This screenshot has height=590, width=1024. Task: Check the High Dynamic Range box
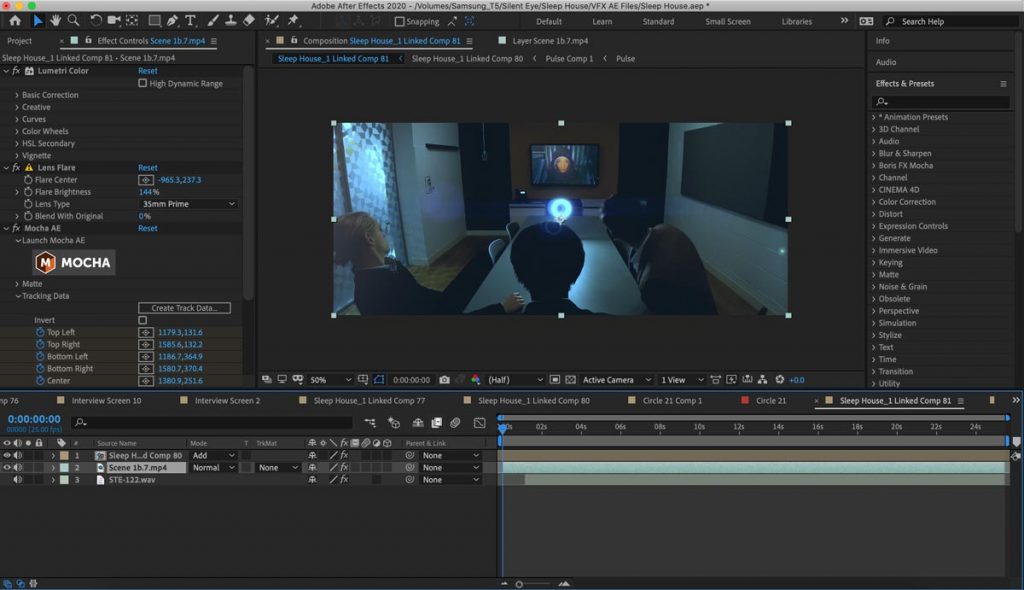tap(143, 83)
